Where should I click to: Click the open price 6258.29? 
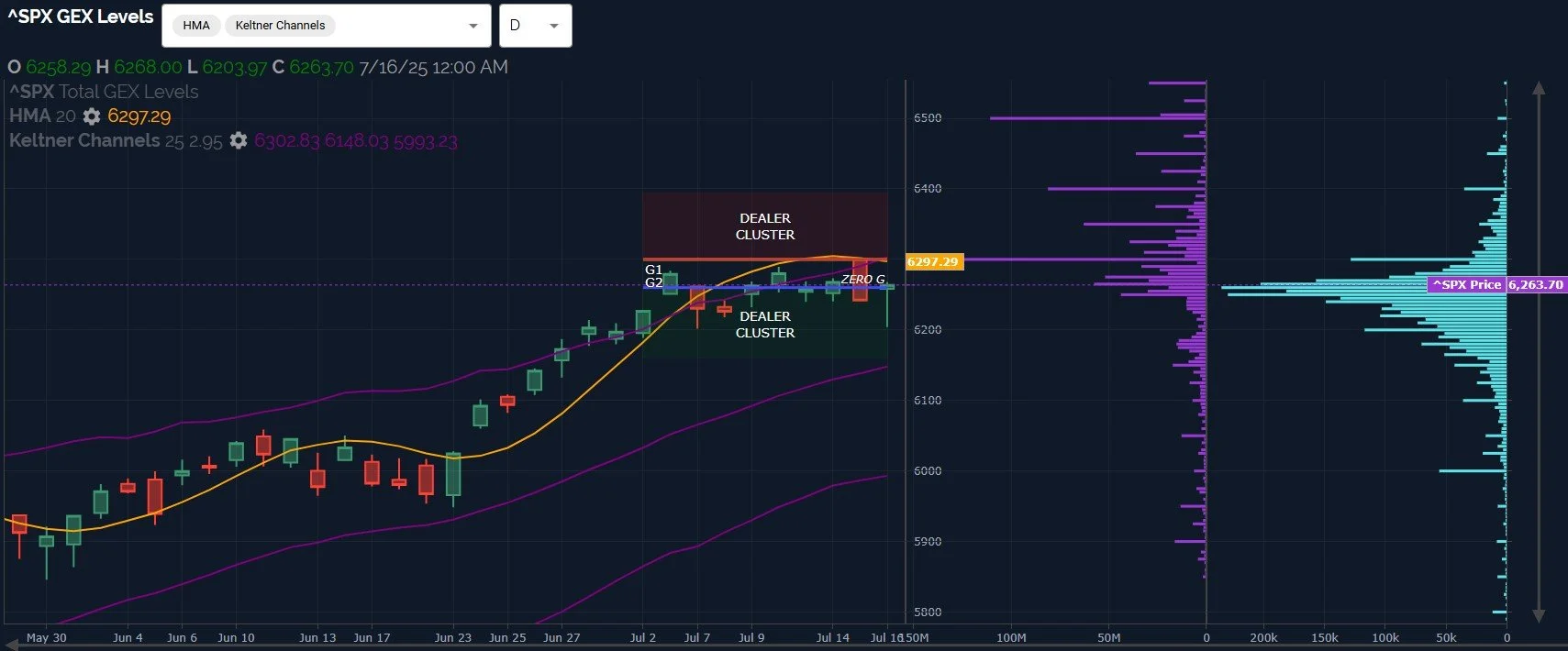(58, 67)
